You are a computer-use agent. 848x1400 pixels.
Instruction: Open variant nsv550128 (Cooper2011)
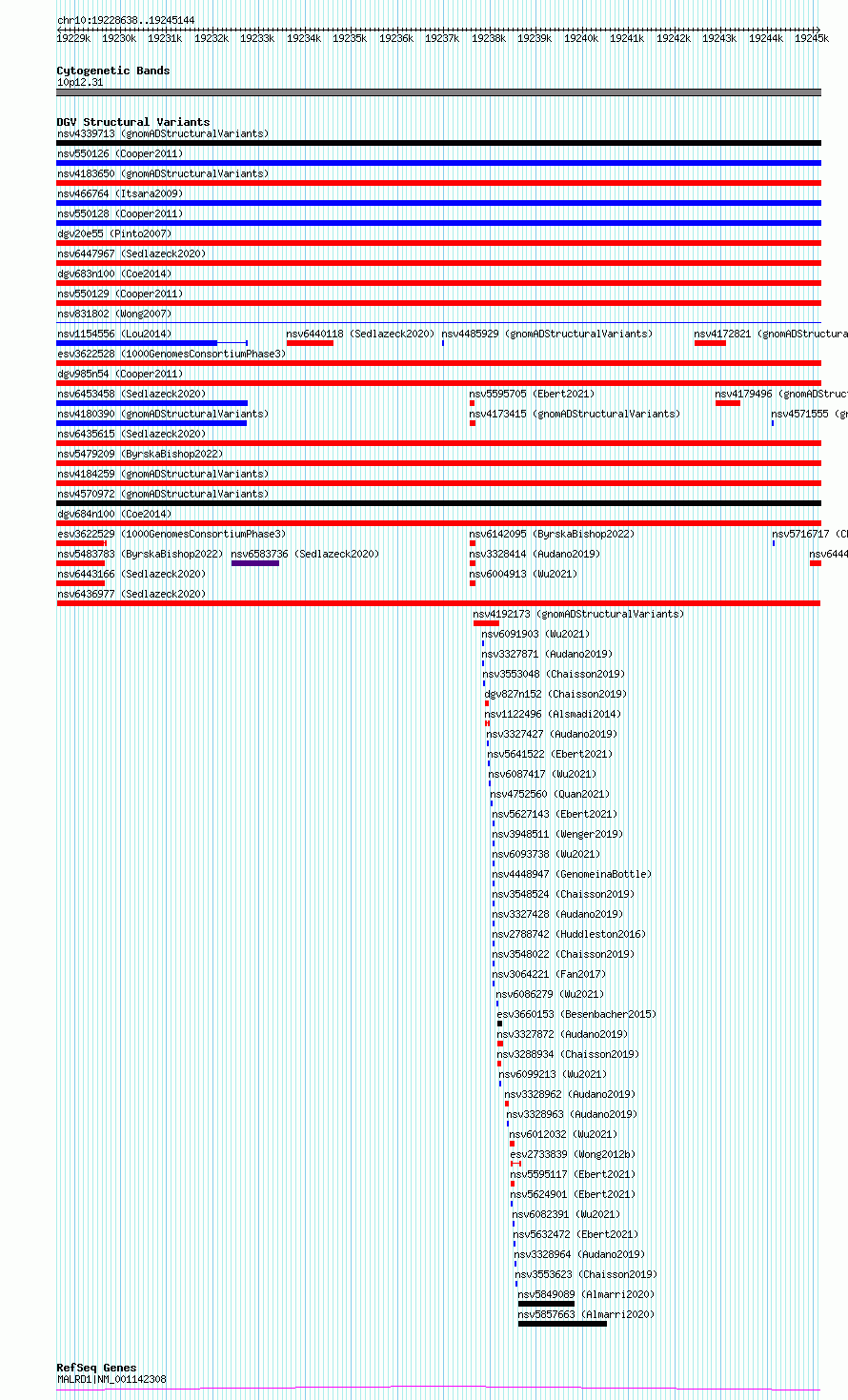click(x=120, y=213)
